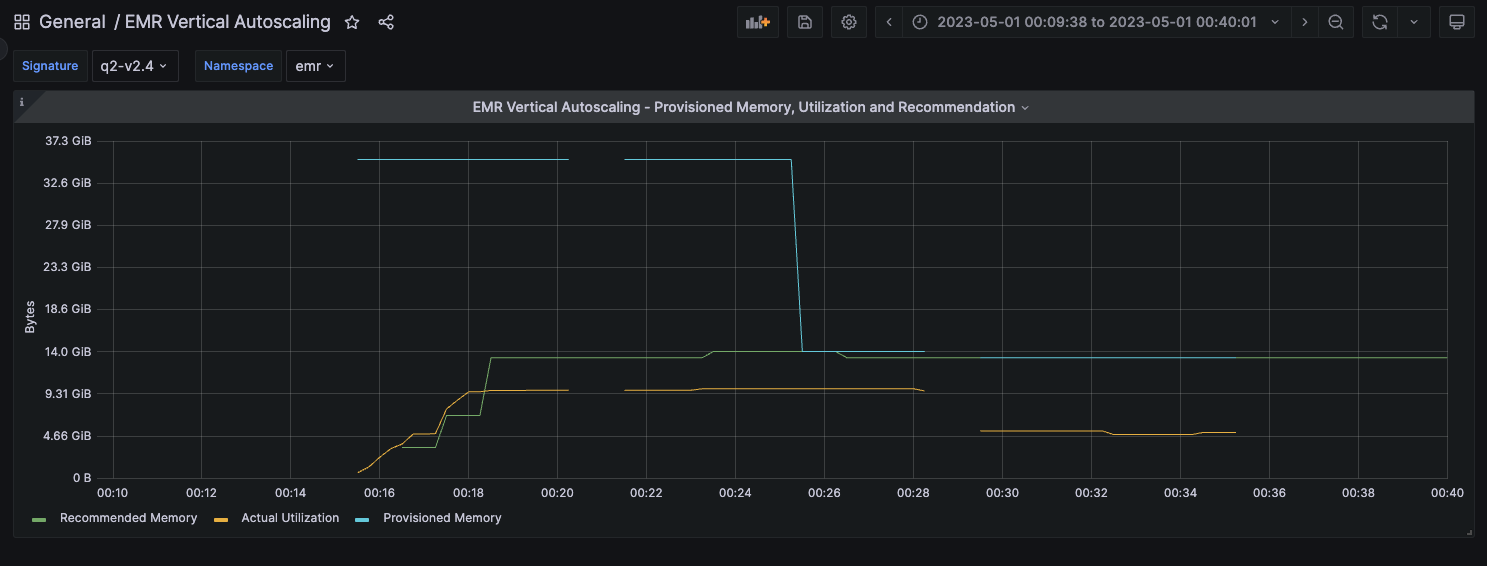Toggle Actual Utilization series in legend

[290, 518]
